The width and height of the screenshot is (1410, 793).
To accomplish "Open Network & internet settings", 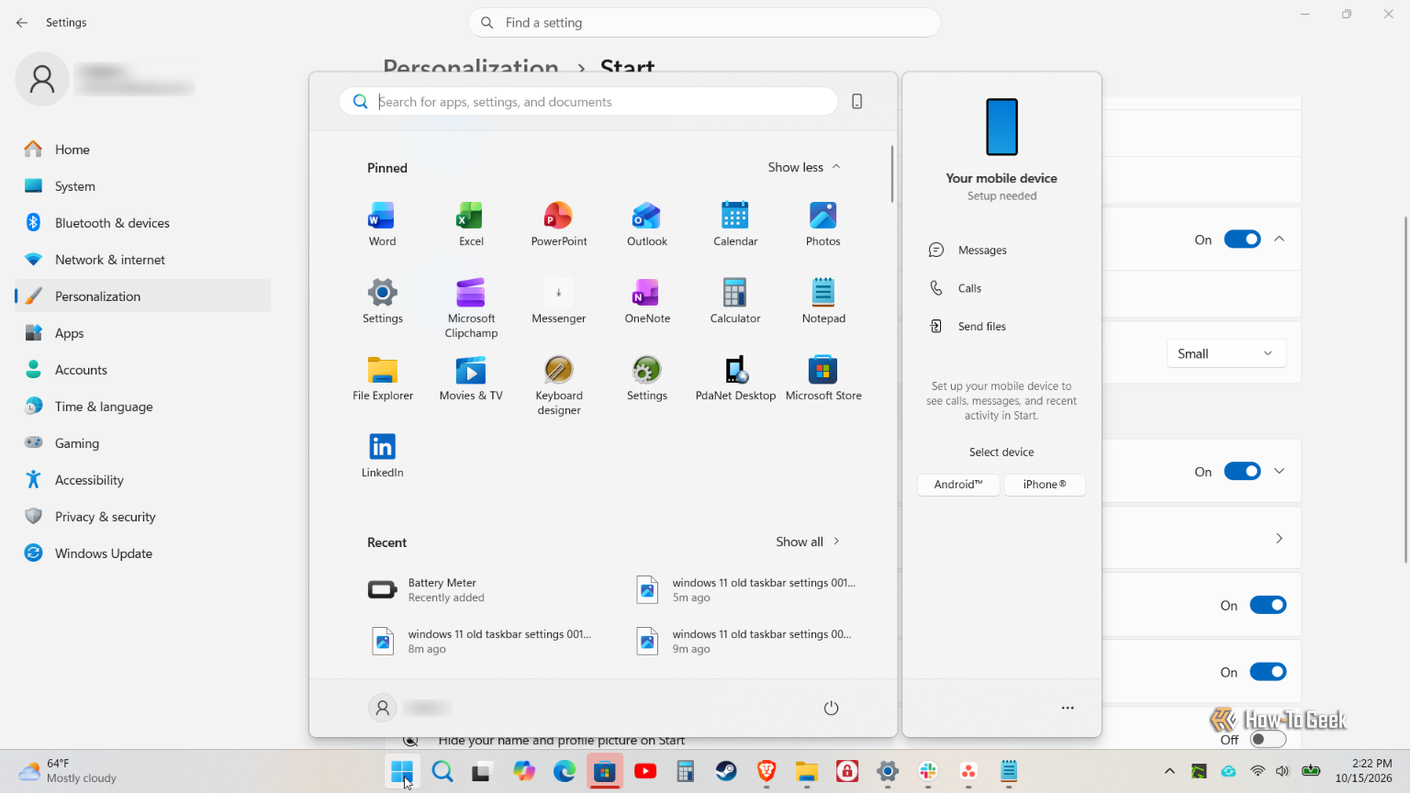I will [x=143, y=259].
